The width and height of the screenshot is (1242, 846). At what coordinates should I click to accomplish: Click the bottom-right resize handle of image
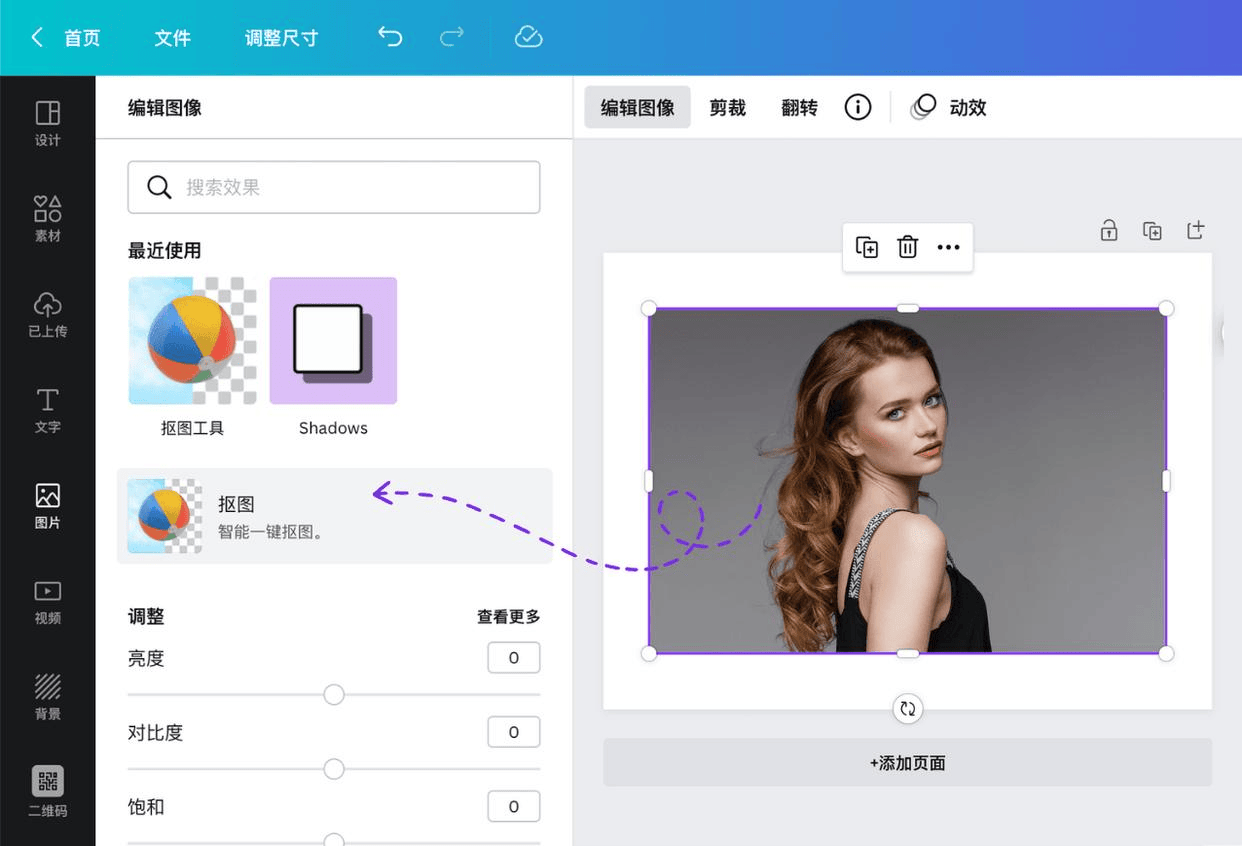(x=1166, y=653)
